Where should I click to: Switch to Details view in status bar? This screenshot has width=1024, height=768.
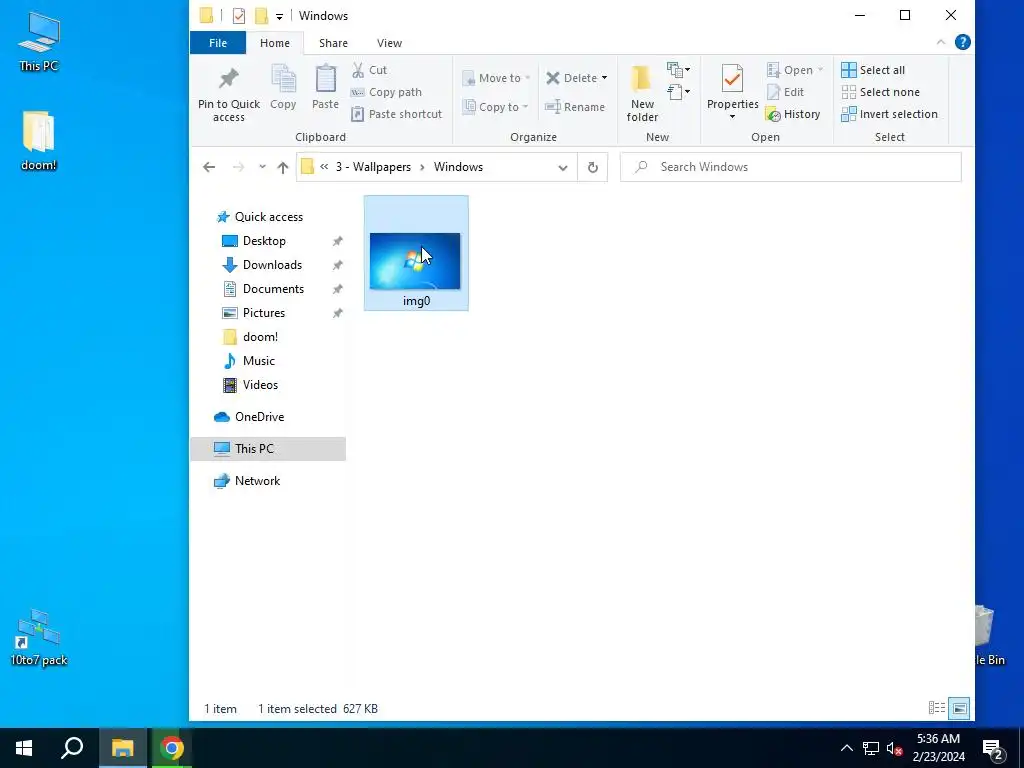pyautogui.click(x=937, y=708)
